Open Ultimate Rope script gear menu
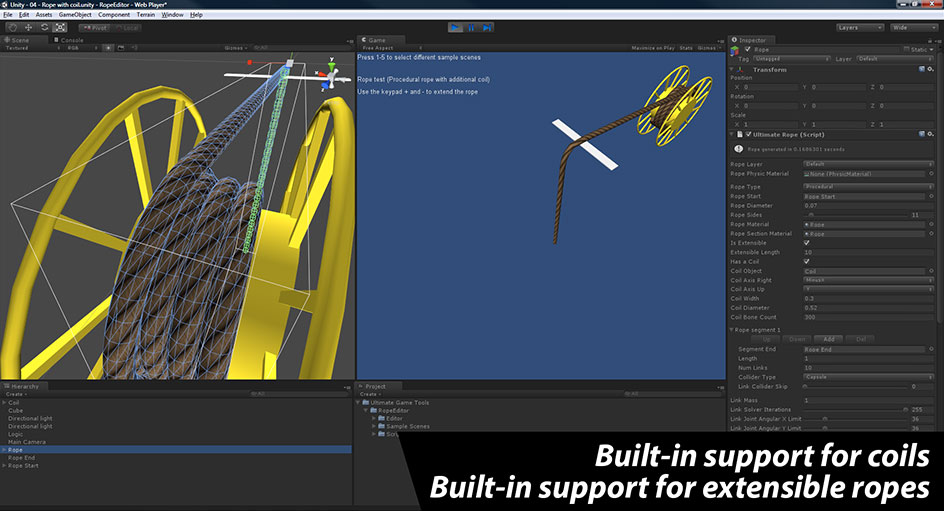The height and width of the screenshot is (511, 944). pyautogui.click(x=931, y=134)
